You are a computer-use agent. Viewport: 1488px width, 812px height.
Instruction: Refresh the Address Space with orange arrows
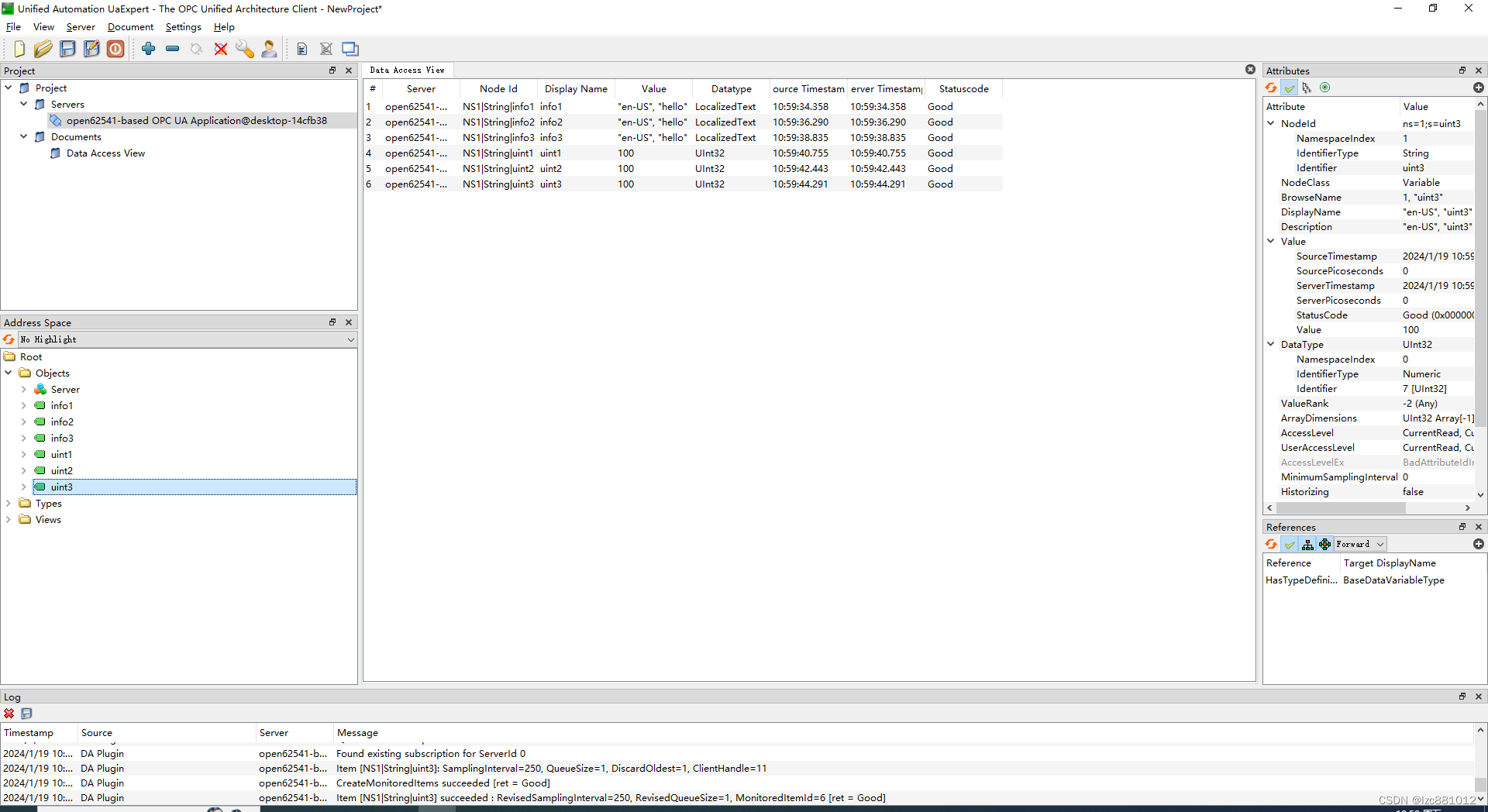pos(9,339)
